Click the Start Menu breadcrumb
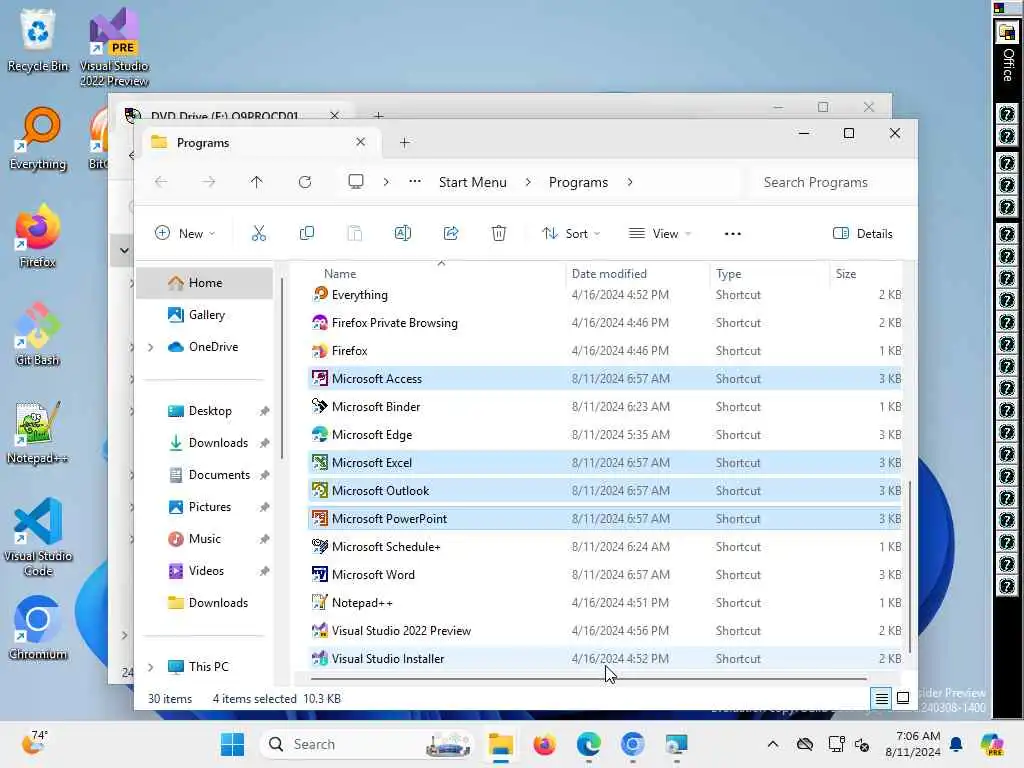This screenshot has width=1024, height=768. (x=473, y=182)
